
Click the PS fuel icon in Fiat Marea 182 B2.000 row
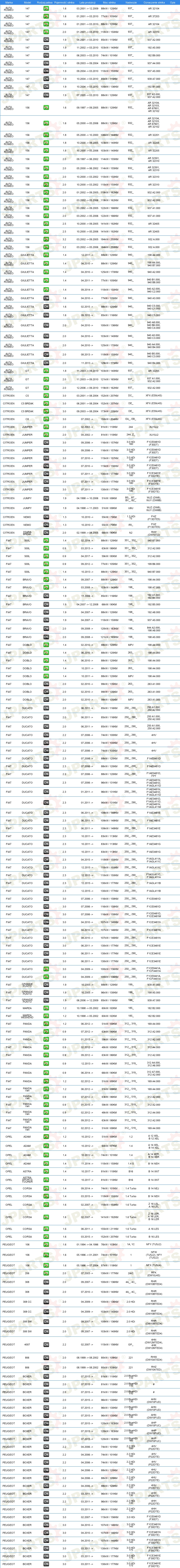tap(46, 1008)
